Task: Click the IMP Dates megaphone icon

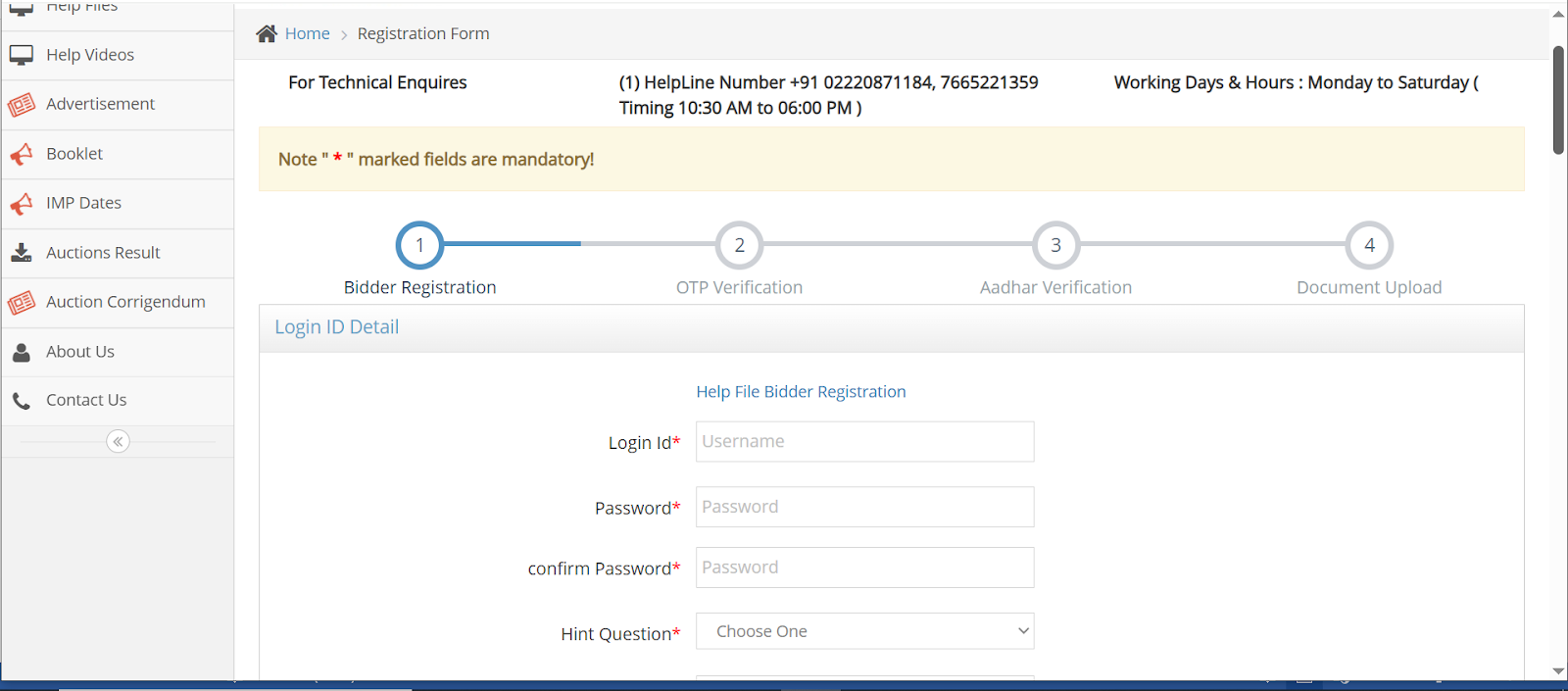Action: pyautogui.click(x=22, y=203)
